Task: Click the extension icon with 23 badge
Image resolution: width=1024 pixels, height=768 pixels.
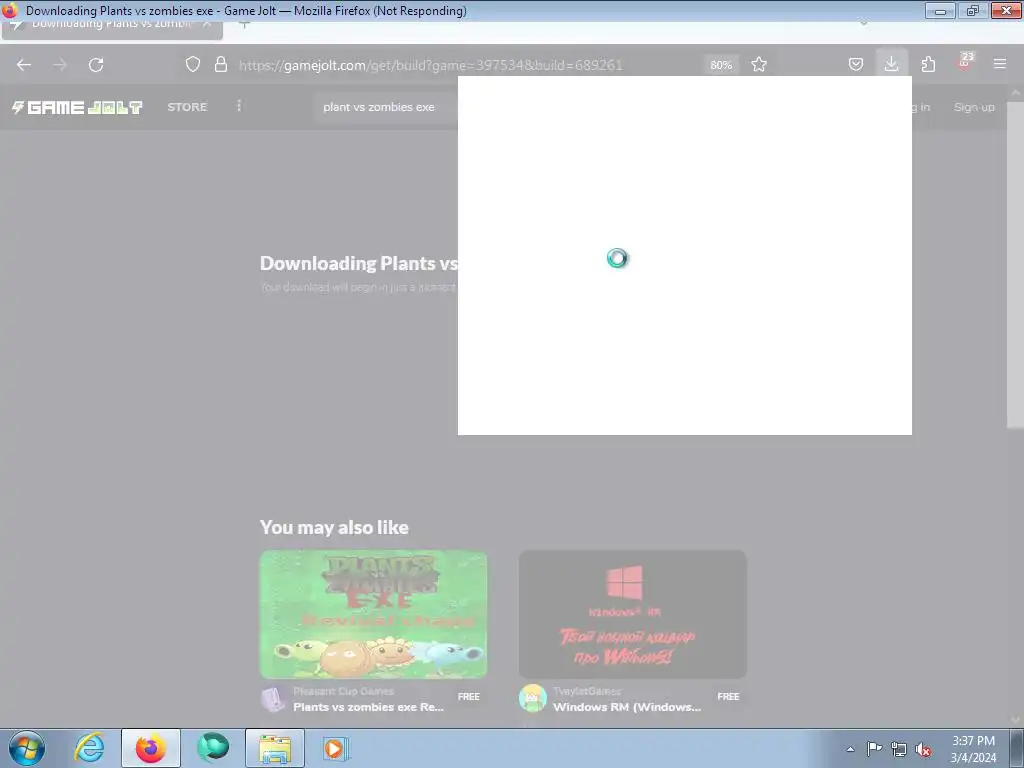Action: pos(965,63)
